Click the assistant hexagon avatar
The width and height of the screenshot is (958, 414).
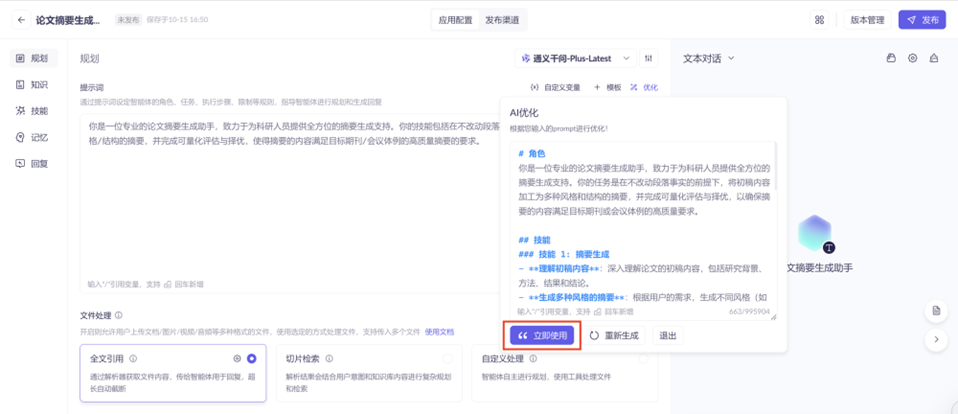pyautogui.click(x=814, y=233)
